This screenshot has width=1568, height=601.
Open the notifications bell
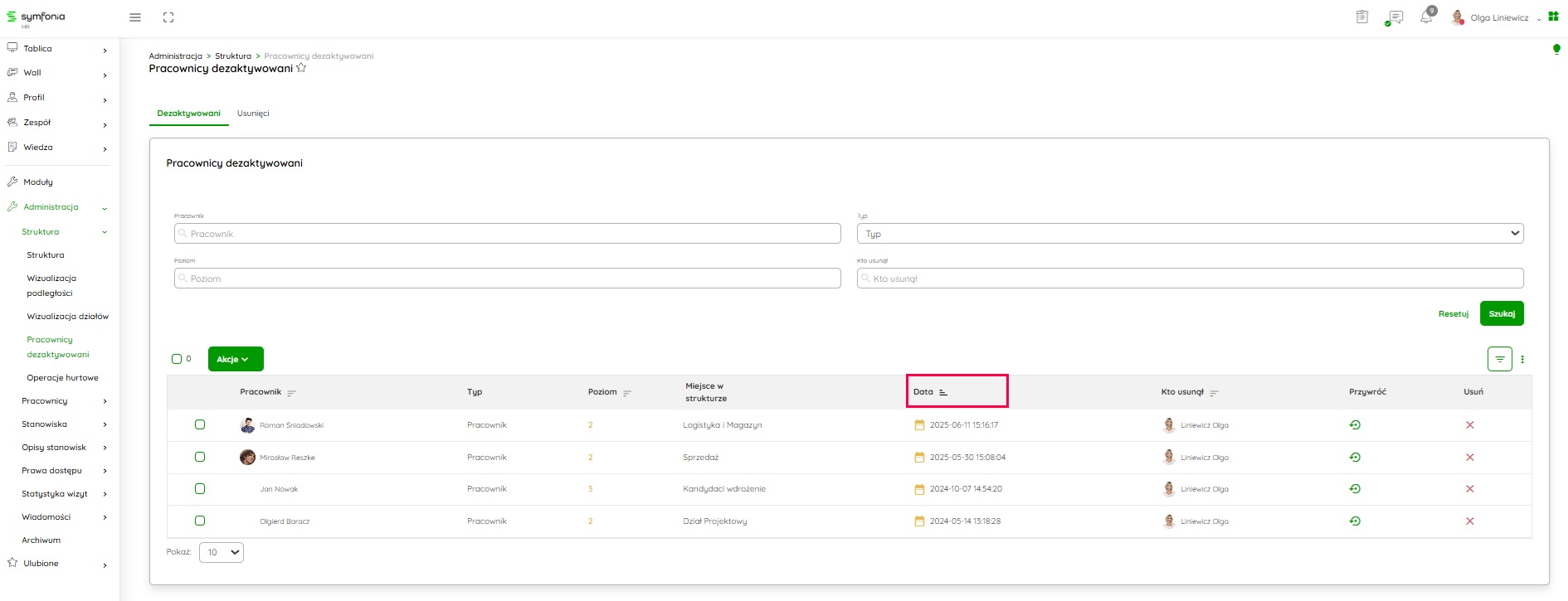coord(1426,17)
